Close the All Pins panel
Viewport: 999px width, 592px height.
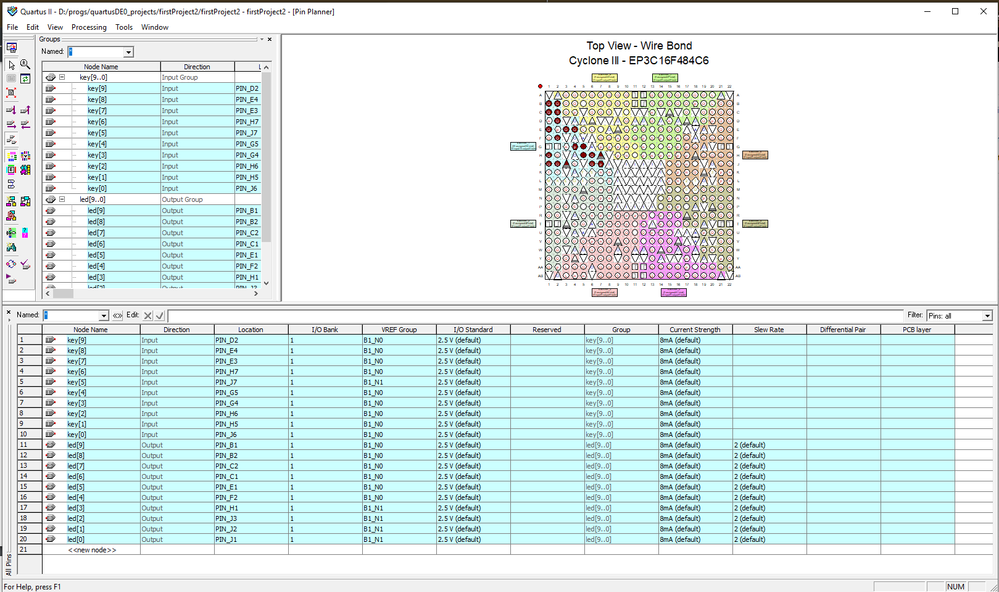coord(8,312)
